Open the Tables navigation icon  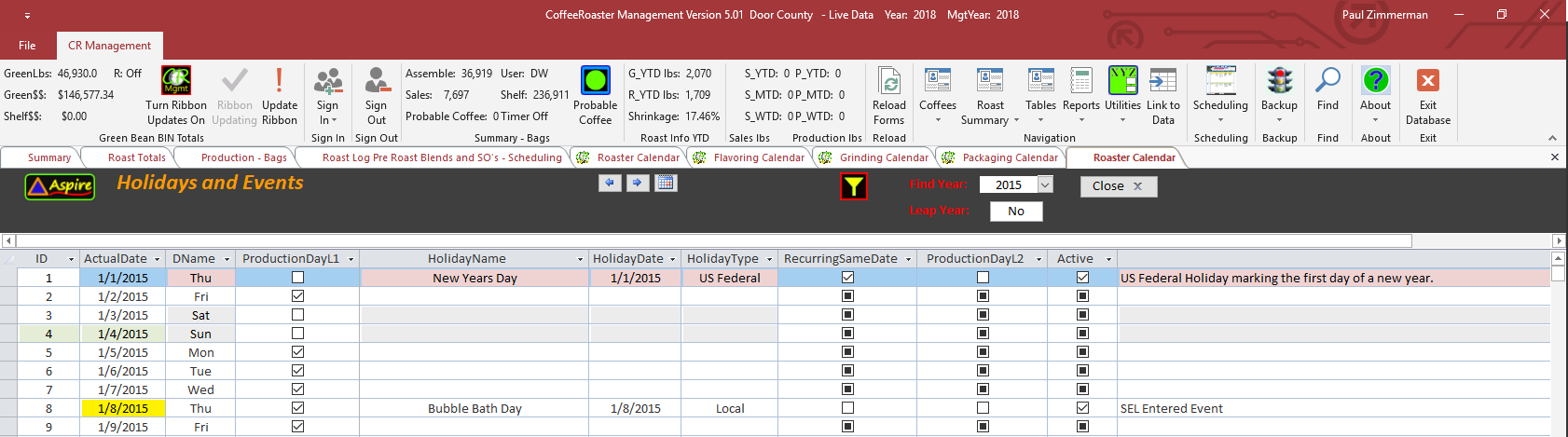1040,80
